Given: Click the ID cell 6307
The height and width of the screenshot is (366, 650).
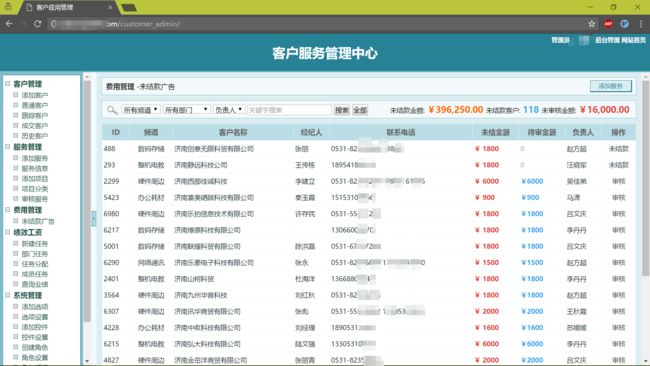Looking at the screenshot, I should [x=111, y=311].
